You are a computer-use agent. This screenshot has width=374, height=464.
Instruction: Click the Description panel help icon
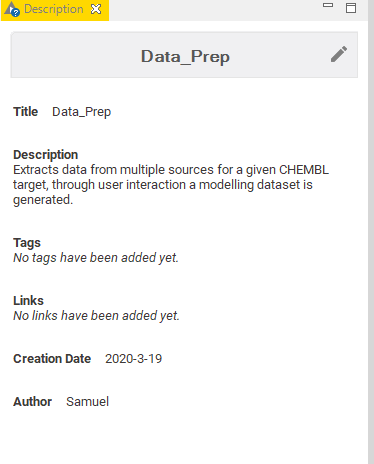click(12, 9)
